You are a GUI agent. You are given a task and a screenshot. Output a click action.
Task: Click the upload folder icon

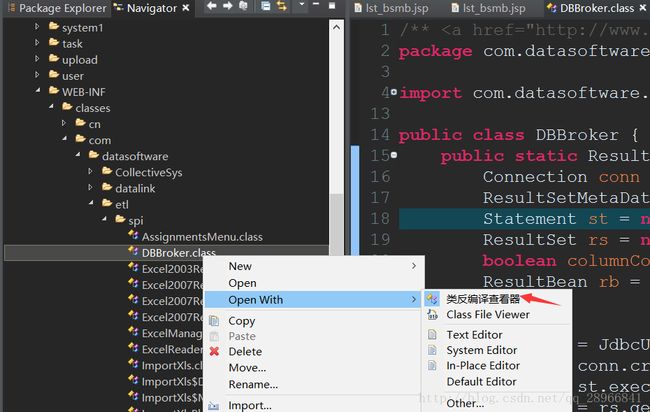(54, 58)
